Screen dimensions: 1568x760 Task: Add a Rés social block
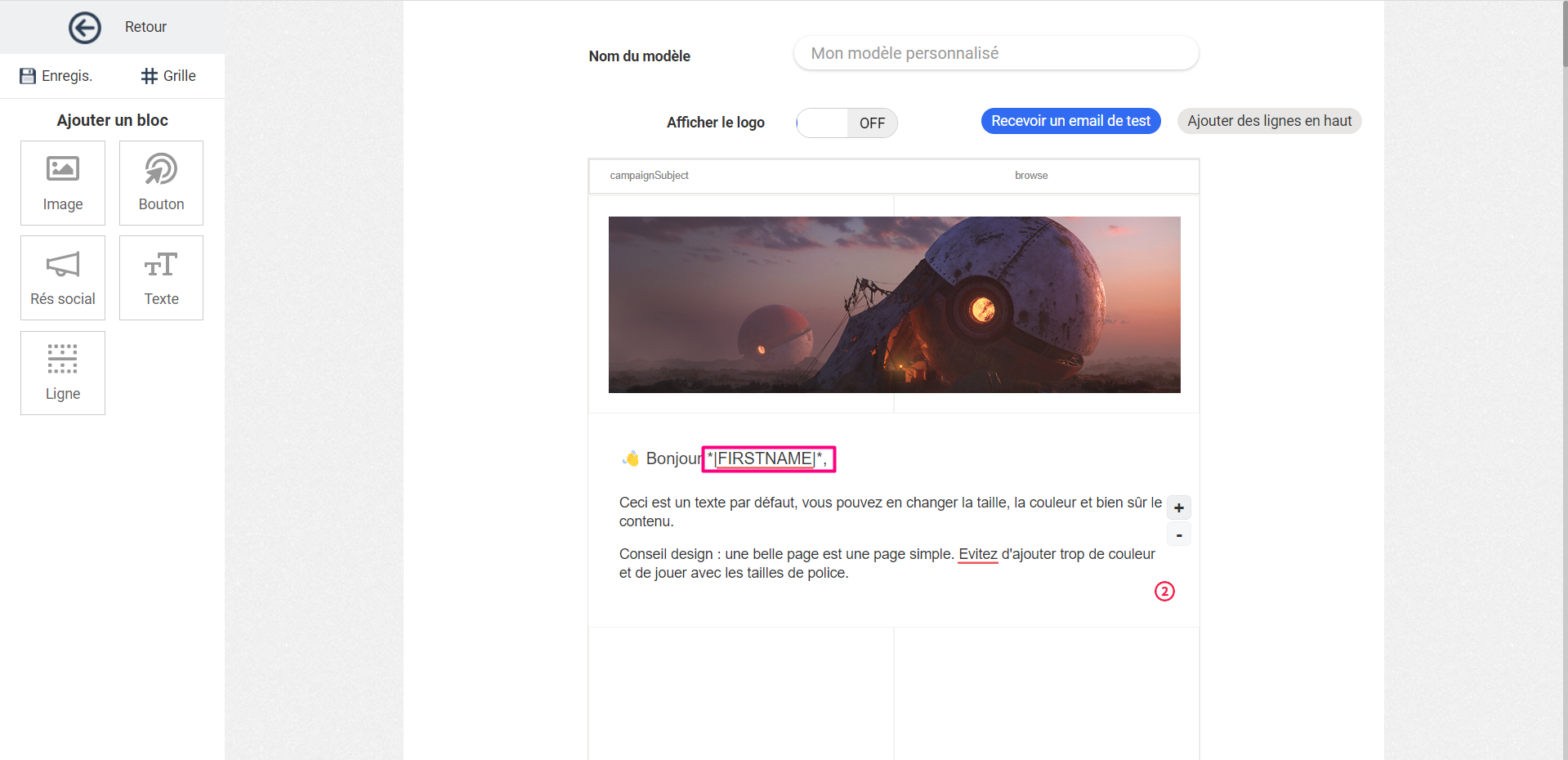click(63, 278)
